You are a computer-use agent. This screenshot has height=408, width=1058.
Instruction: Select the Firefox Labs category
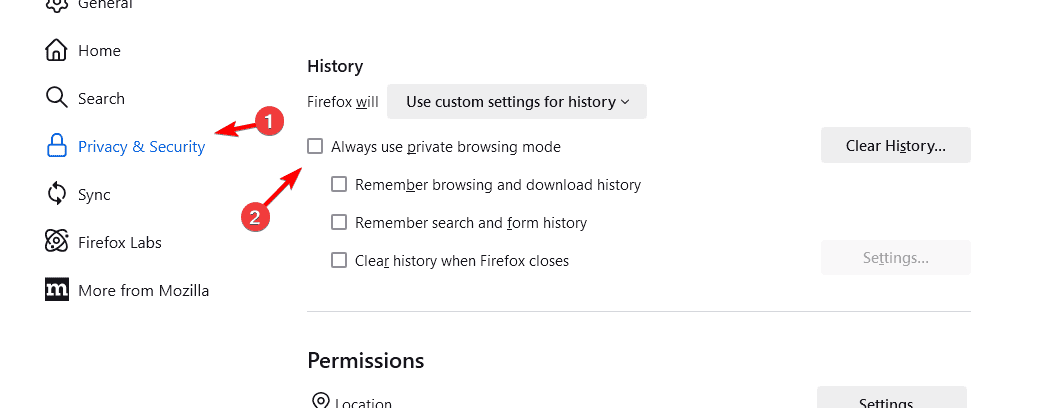(x=119, y=242)
